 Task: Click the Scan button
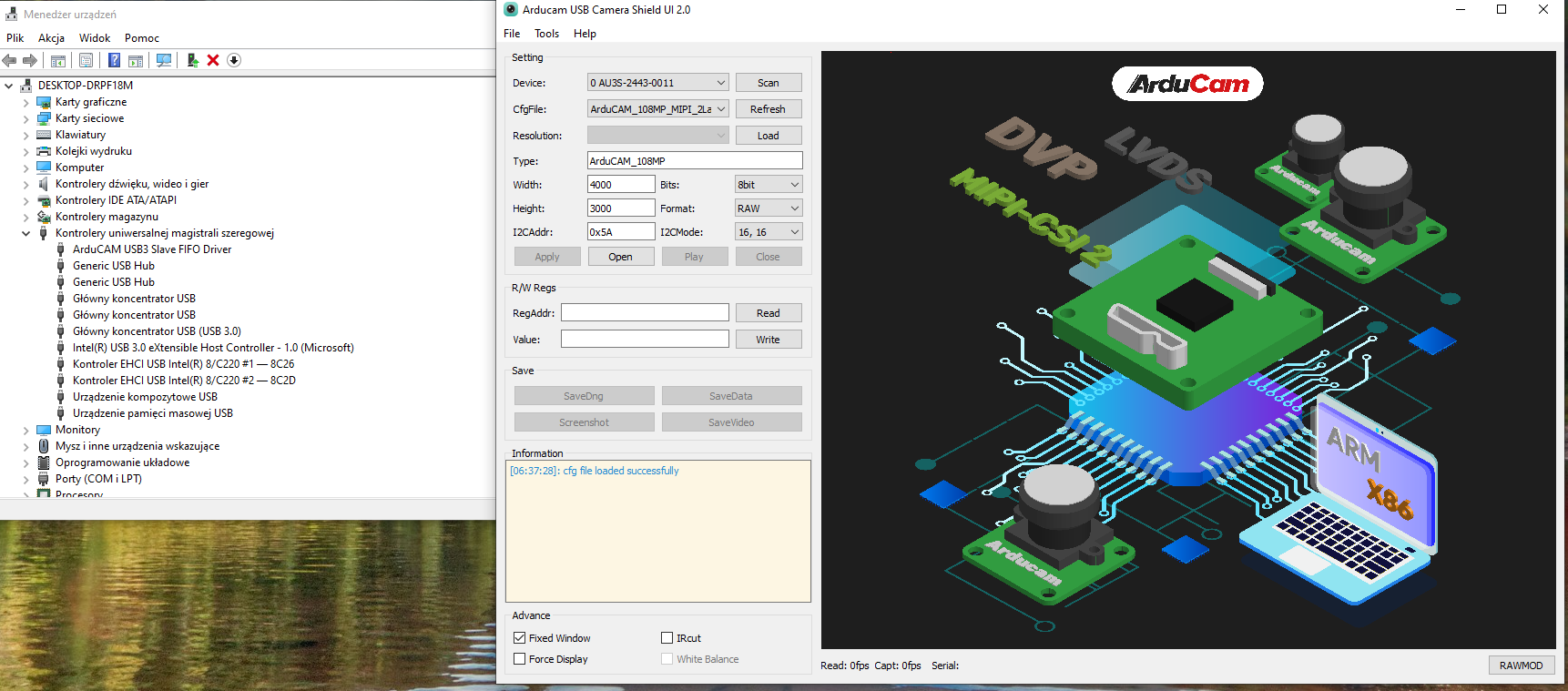769,83
